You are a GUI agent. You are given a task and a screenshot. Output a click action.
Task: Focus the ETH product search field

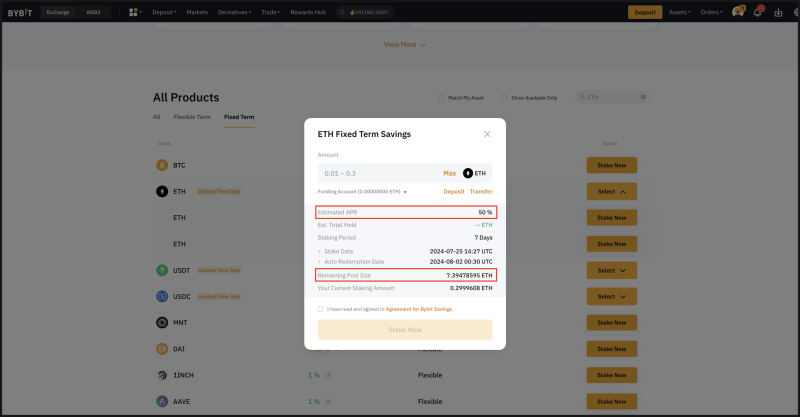[613, 97]
